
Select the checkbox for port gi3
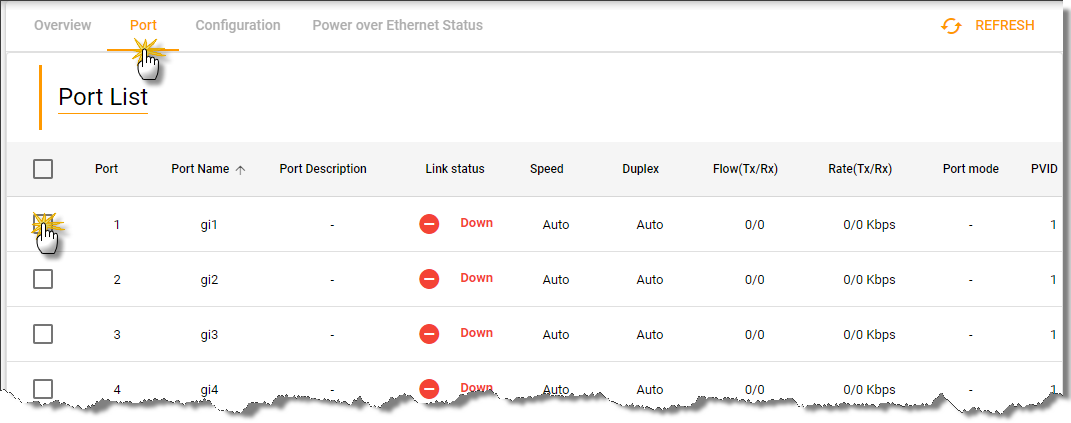[x=43, y=334]
